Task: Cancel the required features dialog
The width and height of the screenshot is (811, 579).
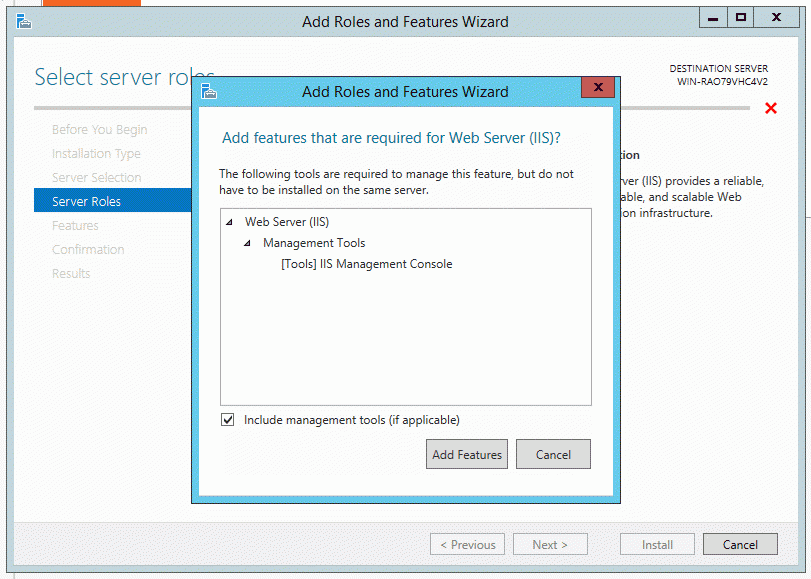Action: 553,454
